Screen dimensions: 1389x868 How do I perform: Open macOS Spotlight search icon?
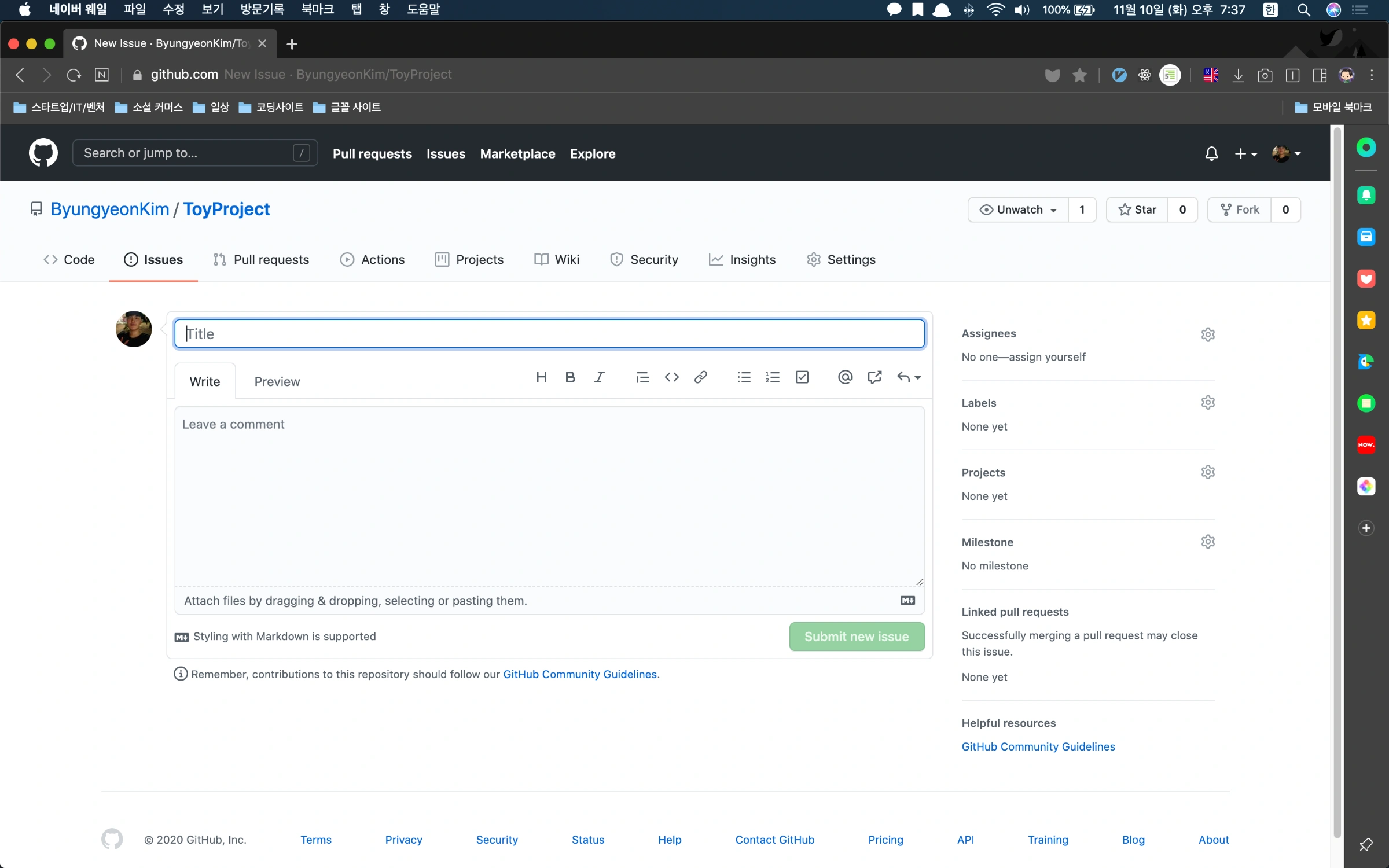(1303, 10)
